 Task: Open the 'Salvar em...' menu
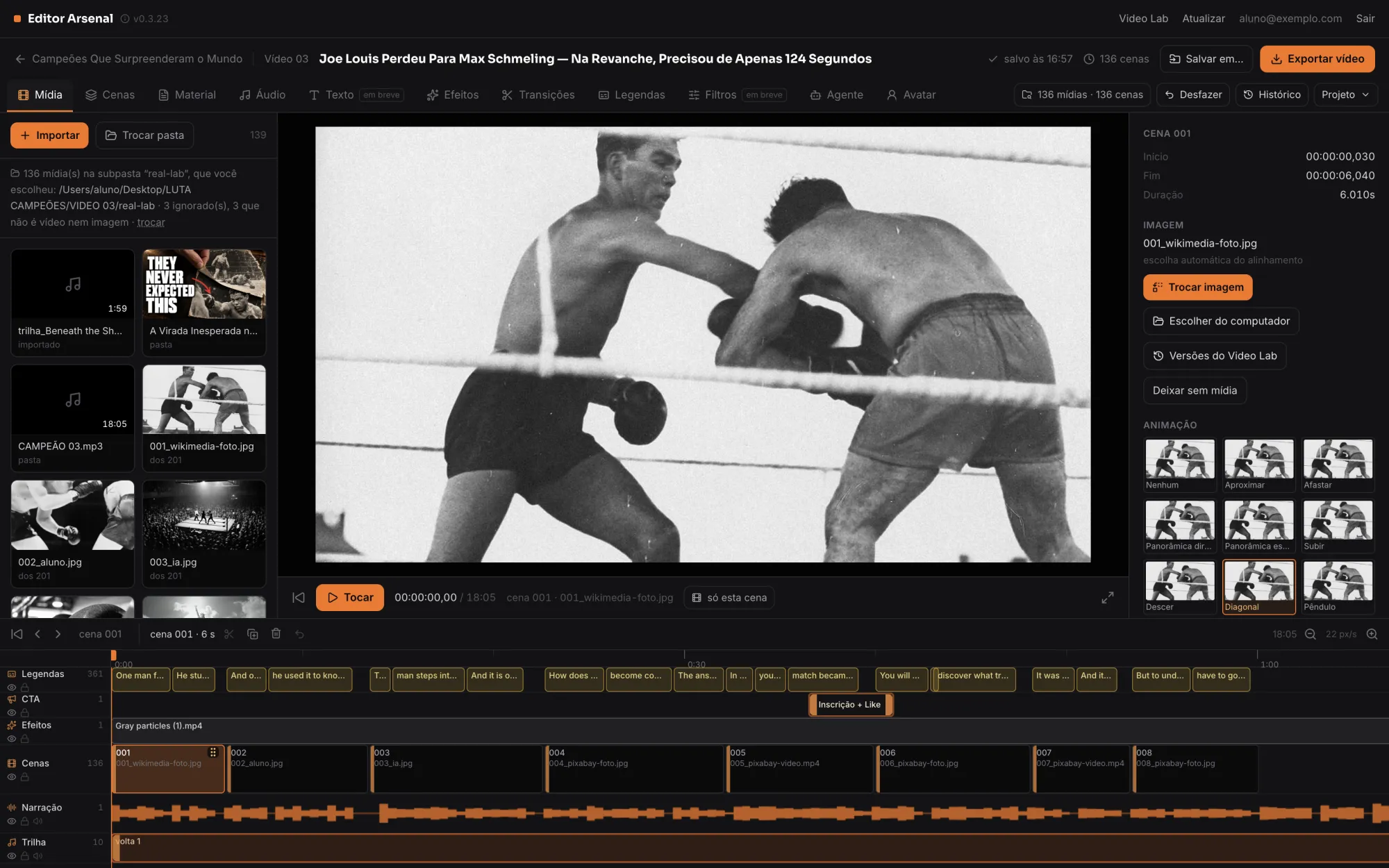coord(1206,59)
